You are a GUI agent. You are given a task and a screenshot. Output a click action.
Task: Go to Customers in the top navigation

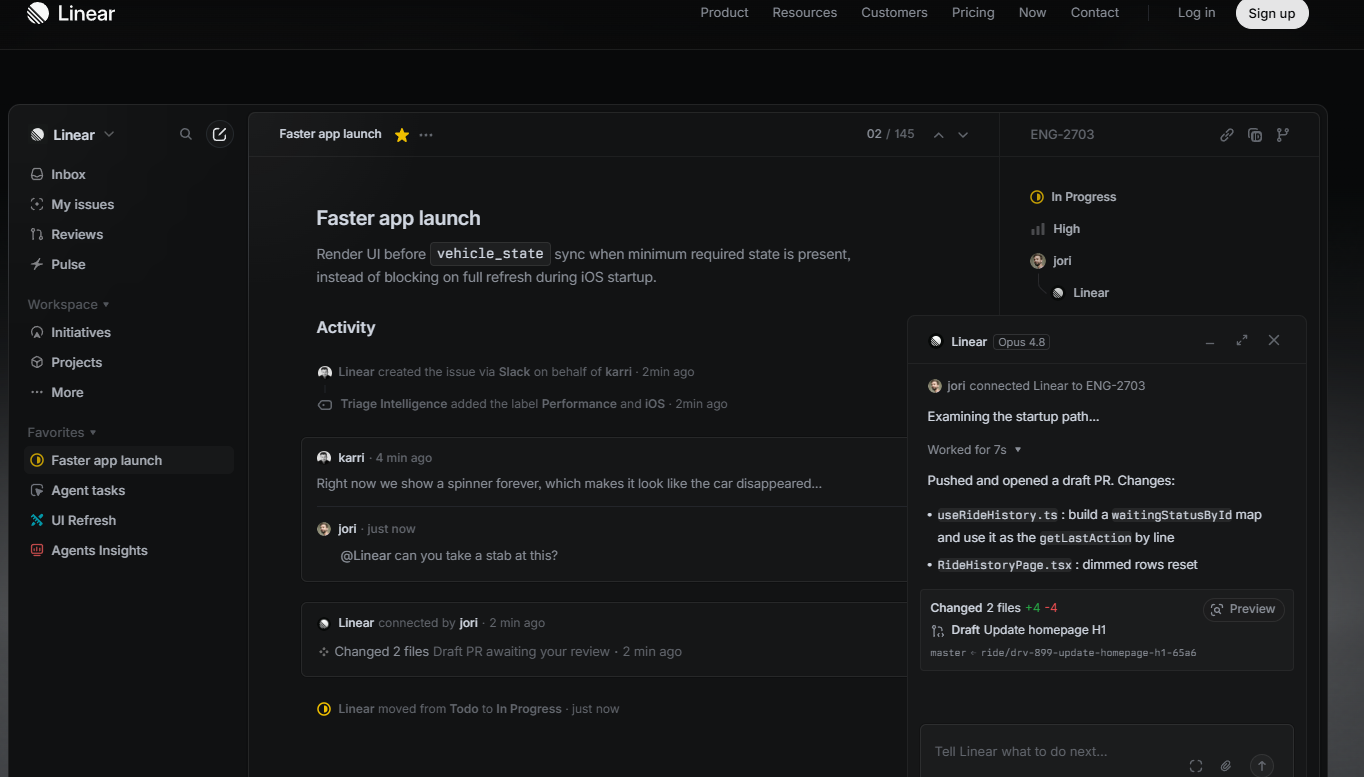click(894, 13)
